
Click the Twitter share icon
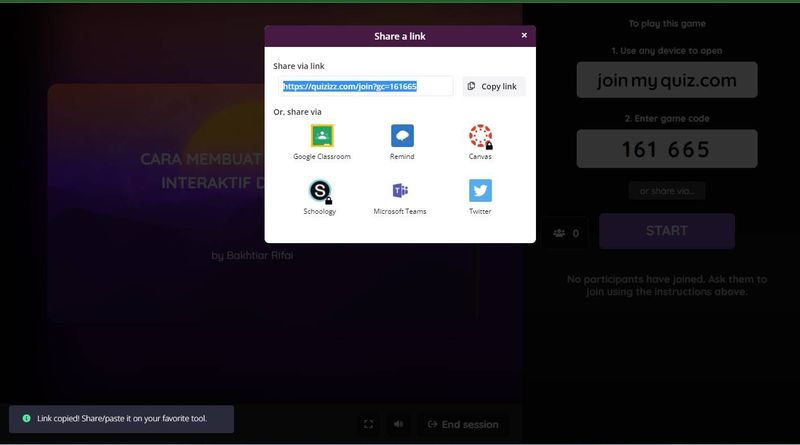pyautogui.click(x=480, y=191)
